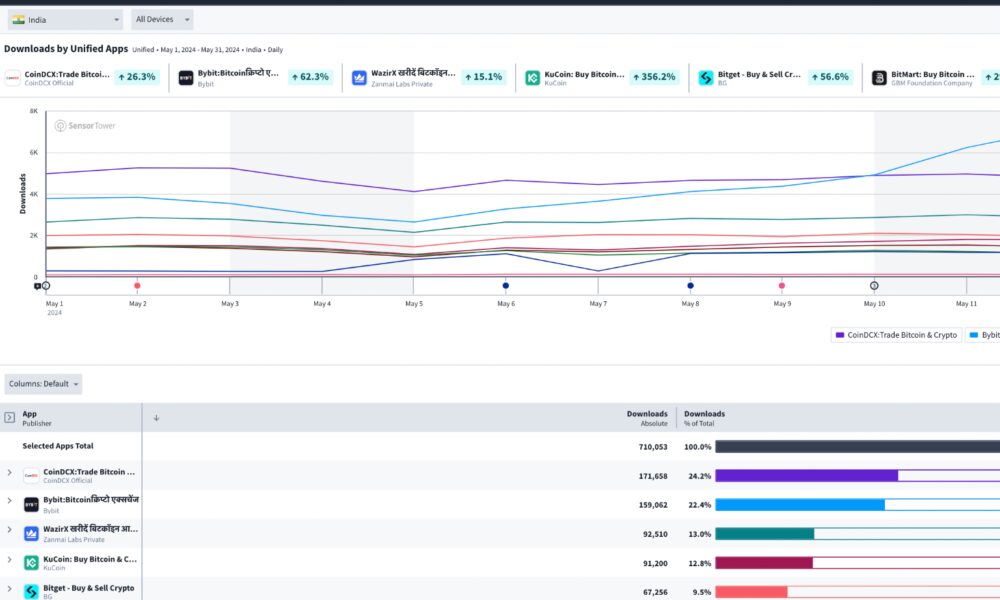1000x600 pixels.
Task: Toggle Bybit series in chart legend
Action: (984, 335)
